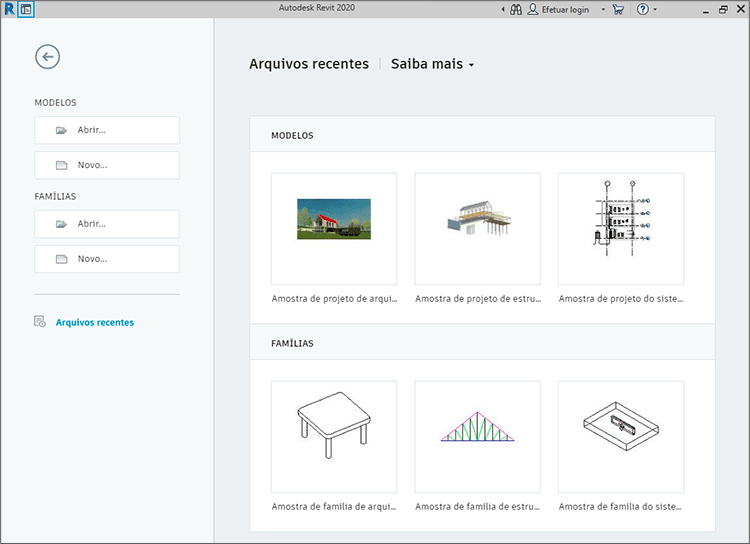The width and height of the screenshot is (750, 544).
Task: Click the recent files sidebar icon
Action: [40, 322]
